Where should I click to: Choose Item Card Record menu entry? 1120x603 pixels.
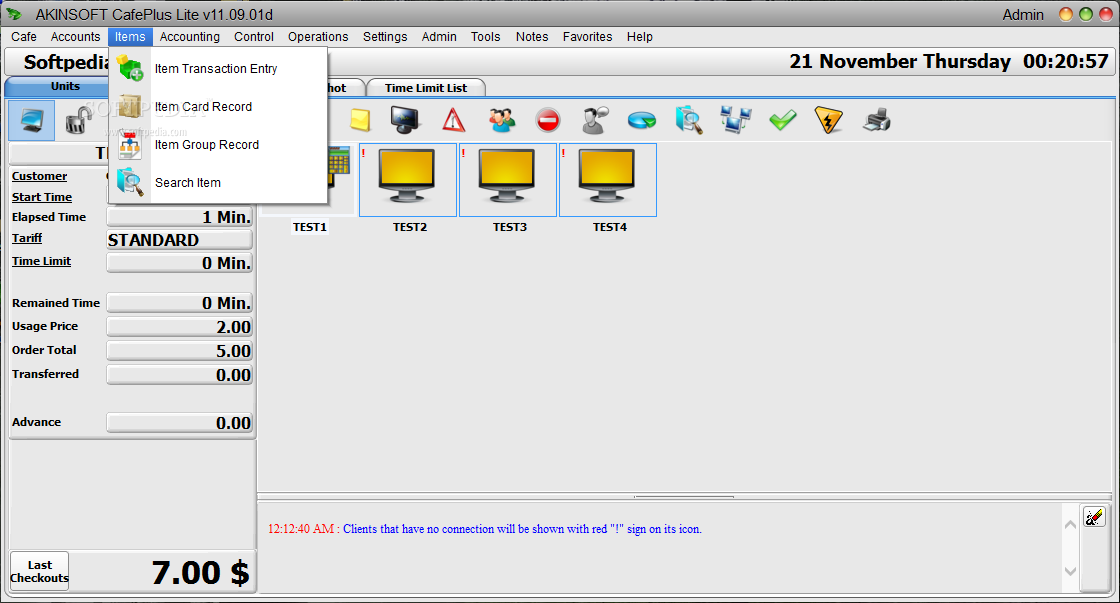(x=219, y=106)
